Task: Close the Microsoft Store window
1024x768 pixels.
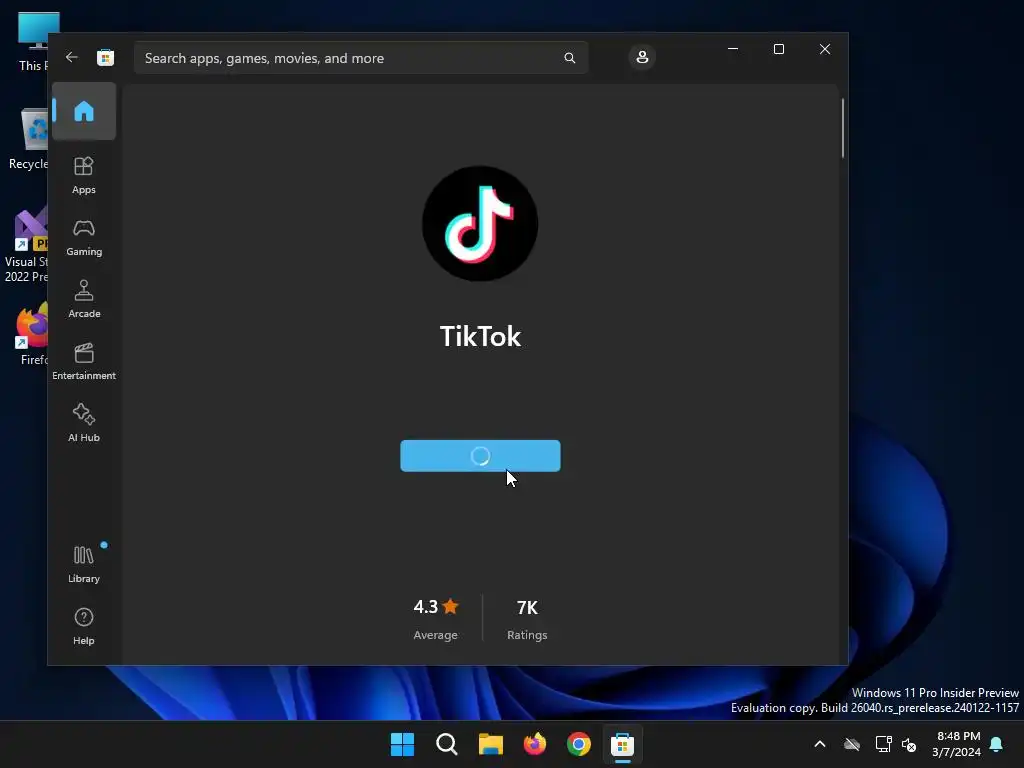Action: click(x=825, y=49)
